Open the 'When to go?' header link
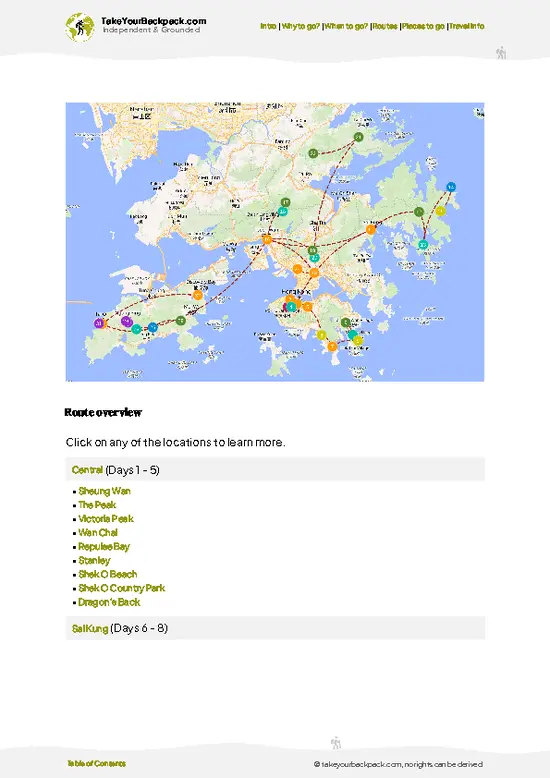 [346, 26]
